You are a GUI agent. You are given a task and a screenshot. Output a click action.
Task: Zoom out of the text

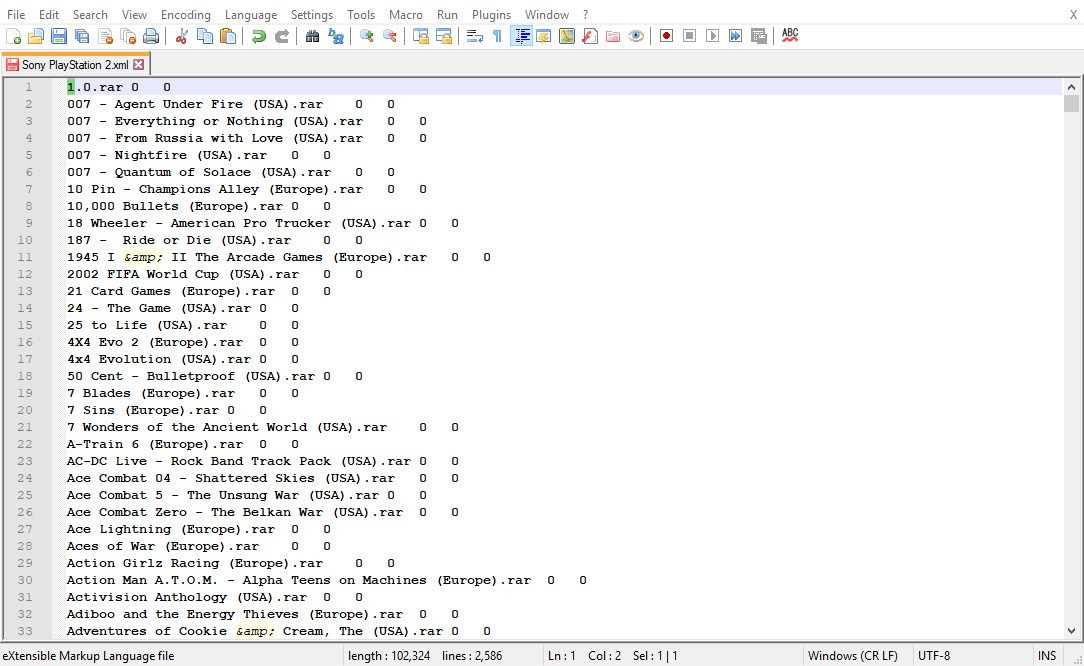click(390, 36)
